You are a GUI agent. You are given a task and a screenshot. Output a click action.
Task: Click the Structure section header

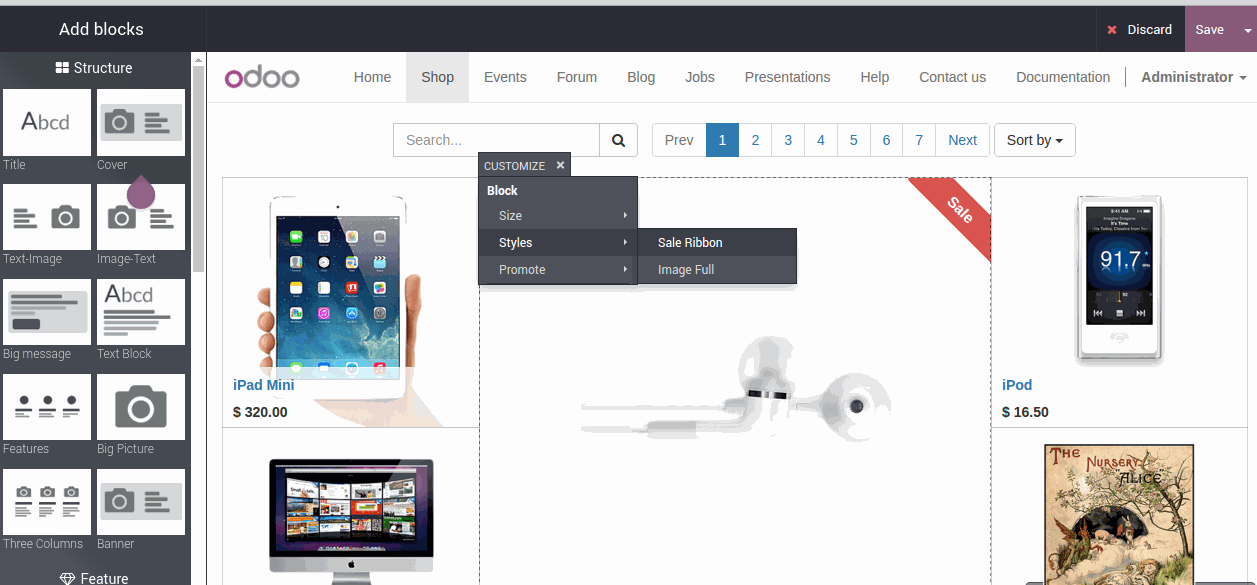point(94,68)
